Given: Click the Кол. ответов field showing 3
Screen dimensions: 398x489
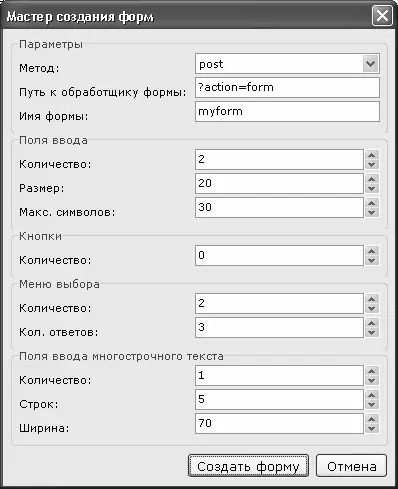Looking at the screenshot, I should click(279, 328).
